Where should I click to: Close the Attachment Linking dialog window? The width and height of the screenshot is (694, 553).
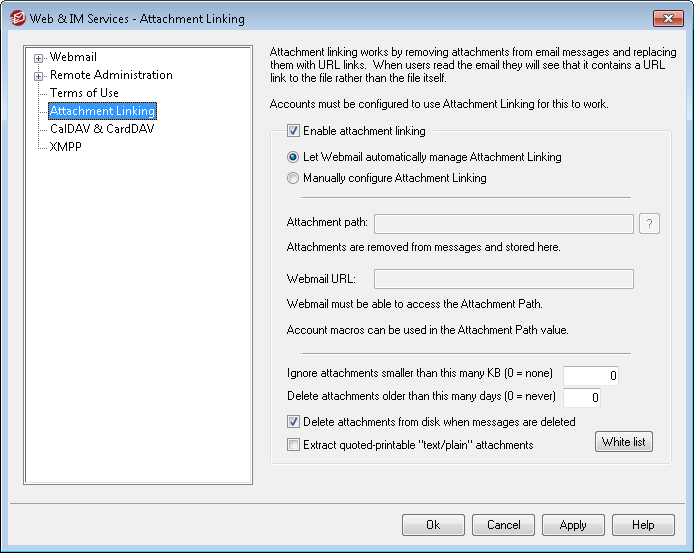click(667, 18)
